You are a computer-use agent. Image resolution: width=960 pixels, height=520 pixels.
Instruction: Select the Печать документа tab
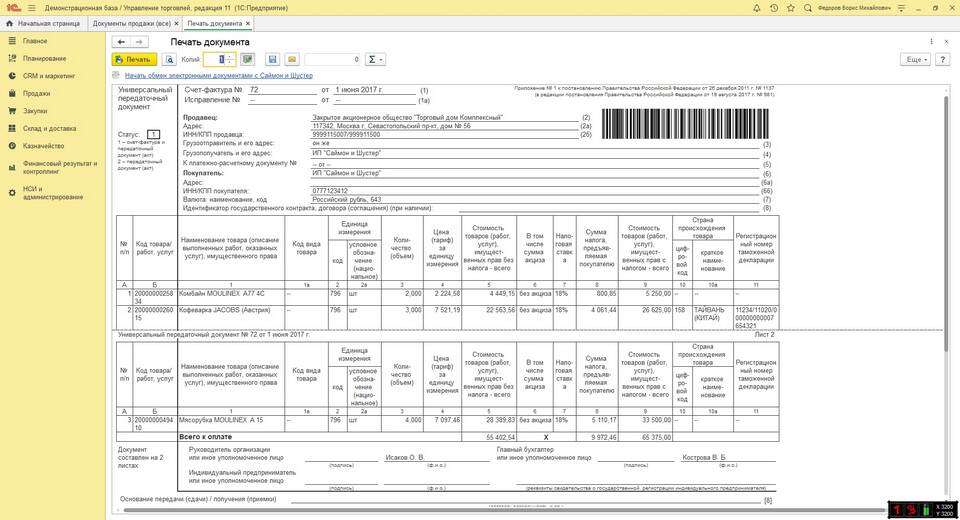click(214, 23)
